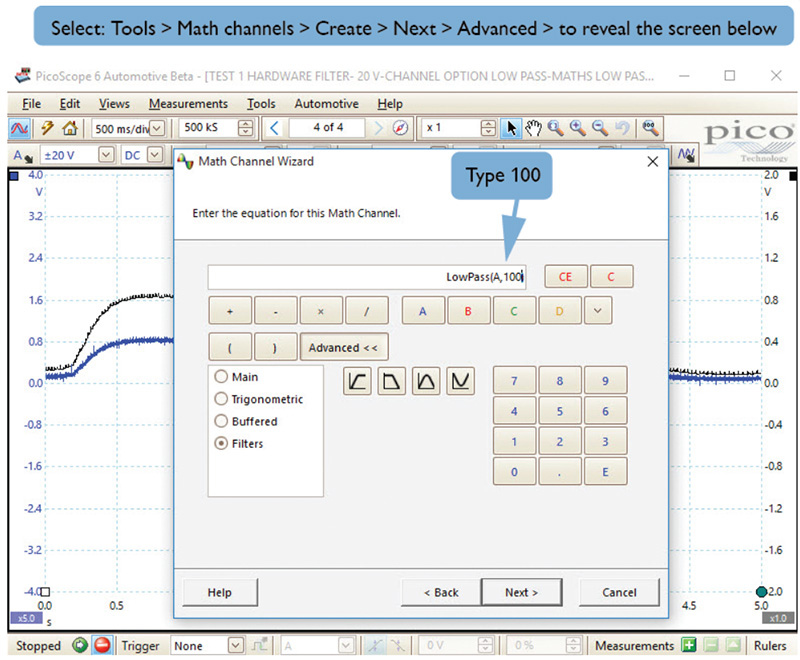
Task: Select the Main radio button
Action: point(221,376)
